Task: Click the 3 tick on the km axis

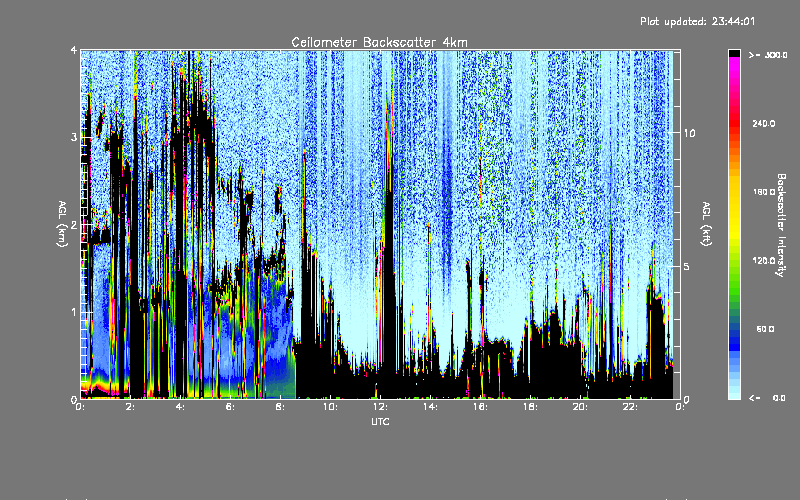Action: 74,137
